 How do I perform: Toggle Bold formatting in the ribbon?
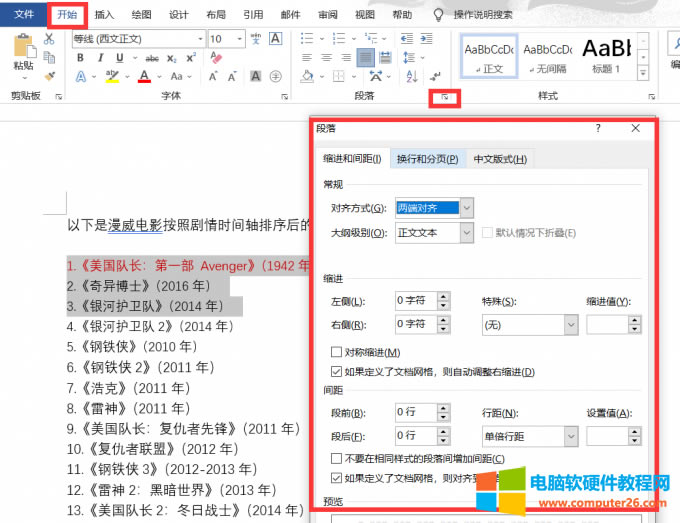(x=80, y=58)
